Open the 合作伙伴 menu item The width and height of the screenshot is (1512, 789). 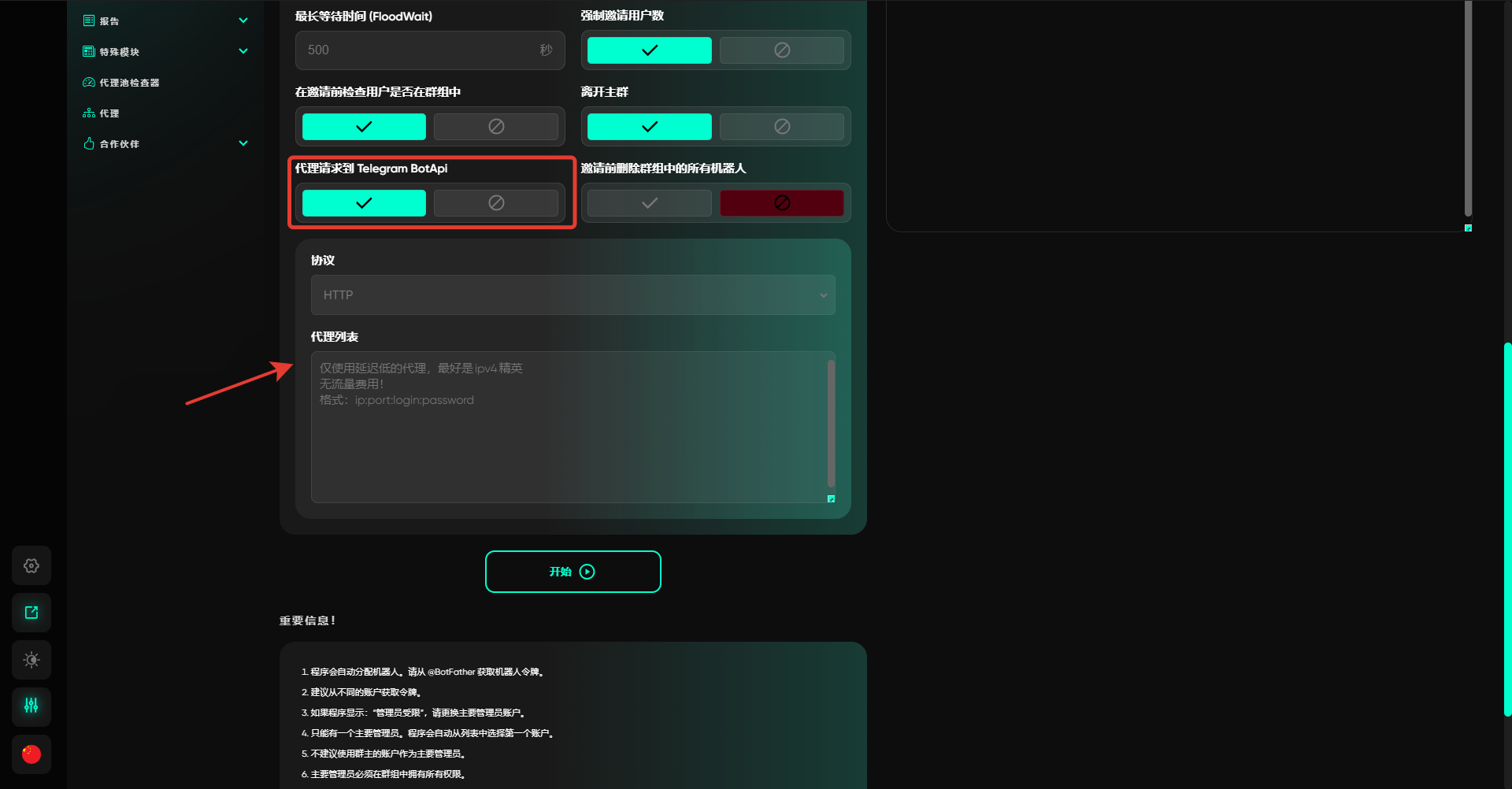[120, 144]
